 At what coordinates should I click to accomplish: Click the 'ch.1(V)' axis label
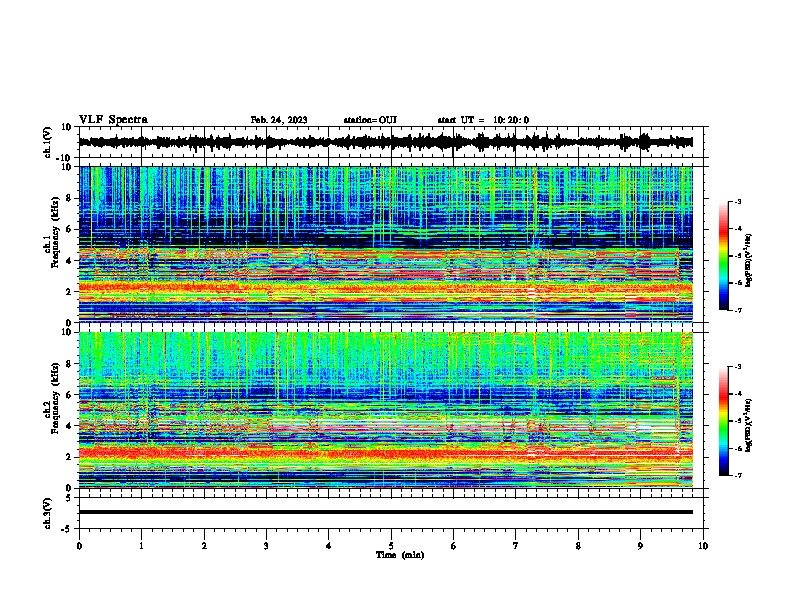point(48,142)
